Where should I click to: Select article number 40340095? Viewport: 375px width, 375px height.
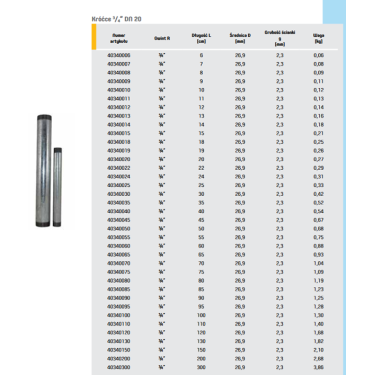tap(119, 307)
